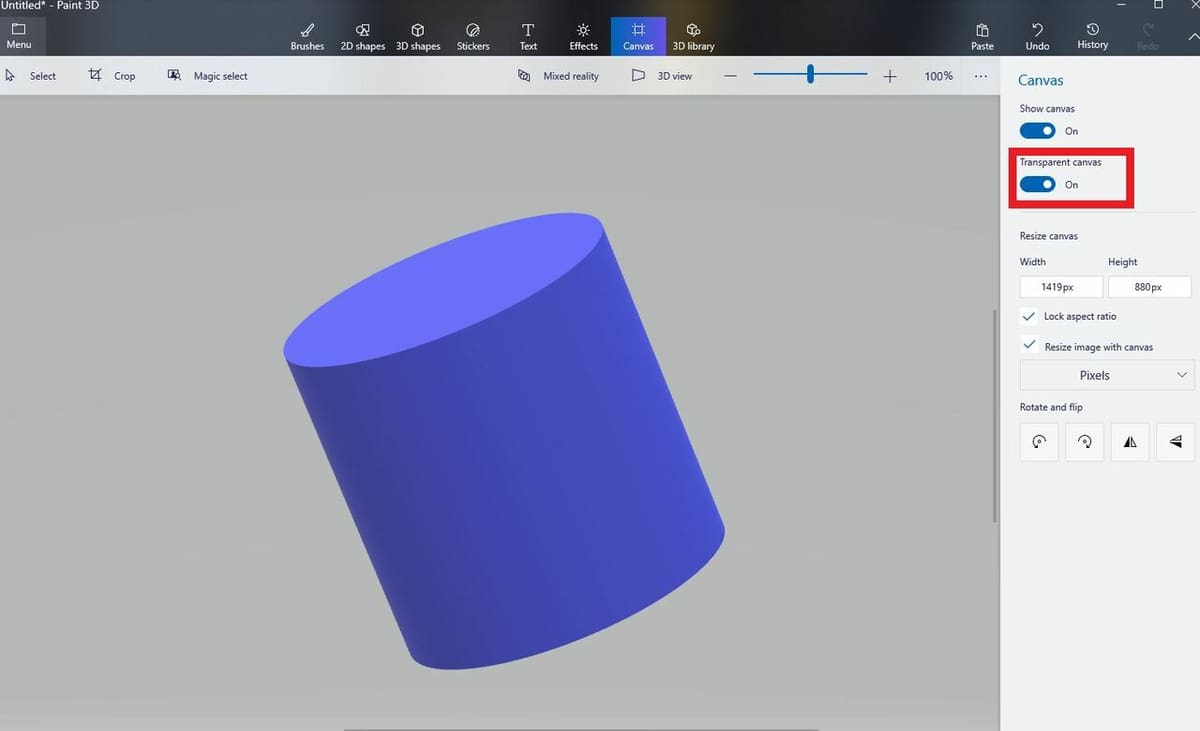Open the three-dots more options menu

click(980, 76)
